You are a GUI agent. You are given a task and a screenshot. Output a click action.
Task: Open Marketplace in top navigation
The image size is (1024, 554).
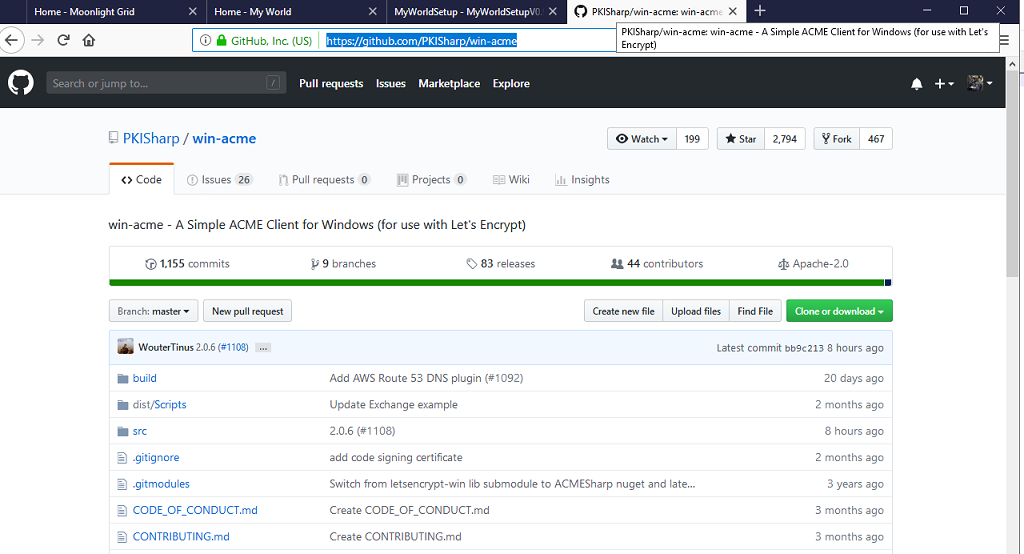click(449, 84)
